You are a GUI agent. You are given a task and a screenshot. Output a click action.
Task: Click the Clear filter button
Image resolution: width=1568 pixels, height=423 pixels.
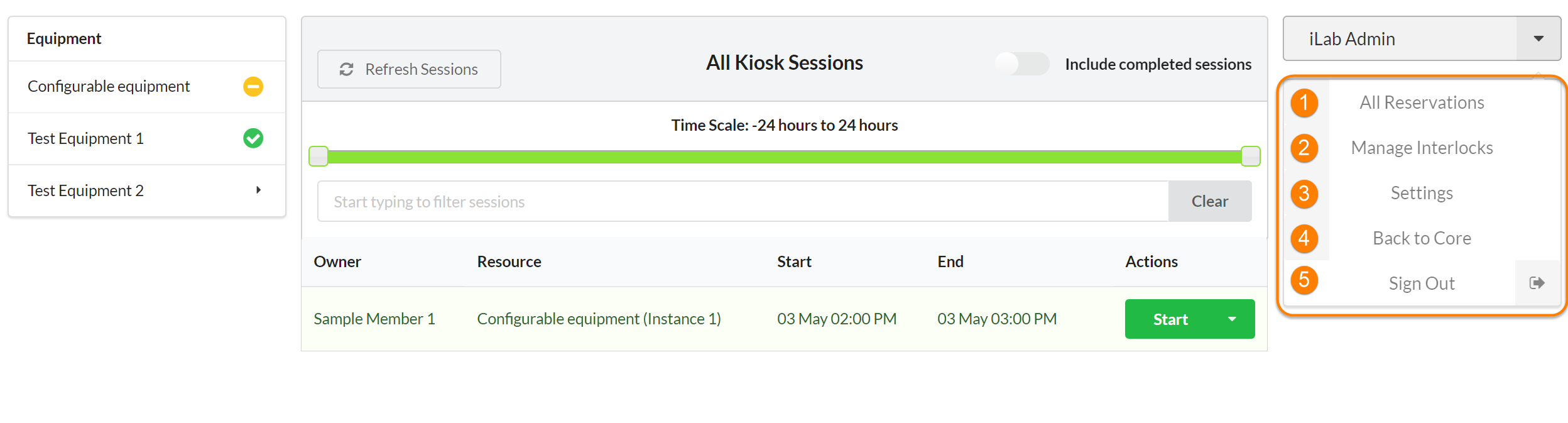pyautogui.click(x=1209, y=201)
